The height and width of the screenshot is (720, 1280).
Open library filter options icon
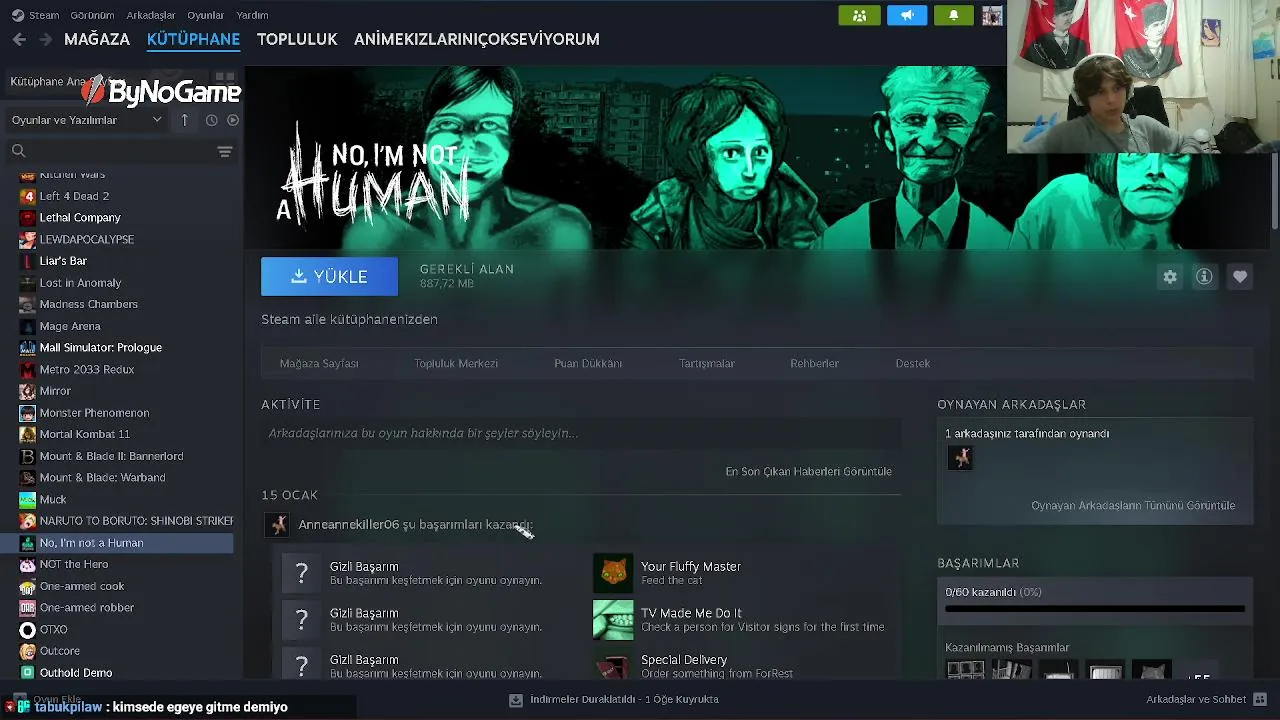pos(224,151)
